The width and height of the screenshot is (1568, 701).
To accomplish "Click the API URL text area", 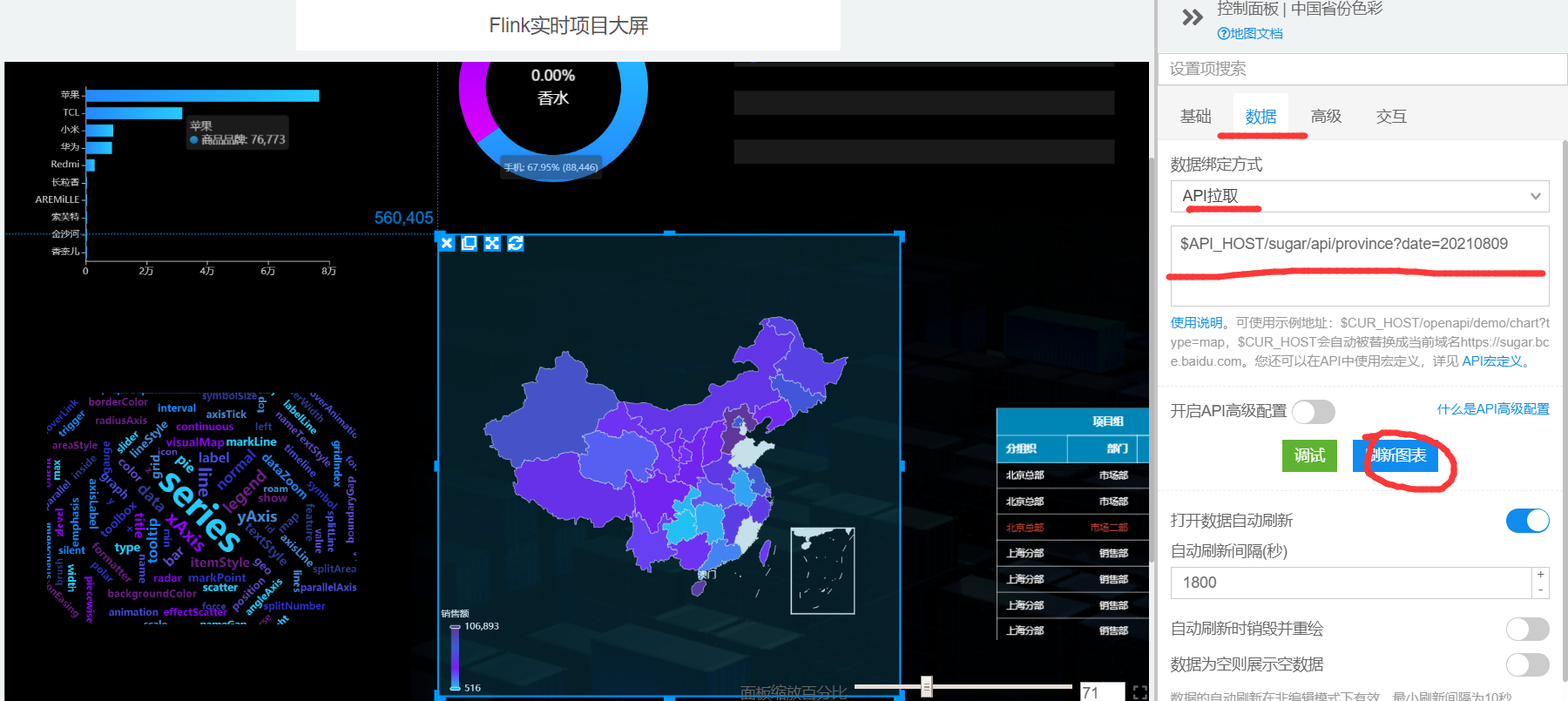I will coord(1360,265).
